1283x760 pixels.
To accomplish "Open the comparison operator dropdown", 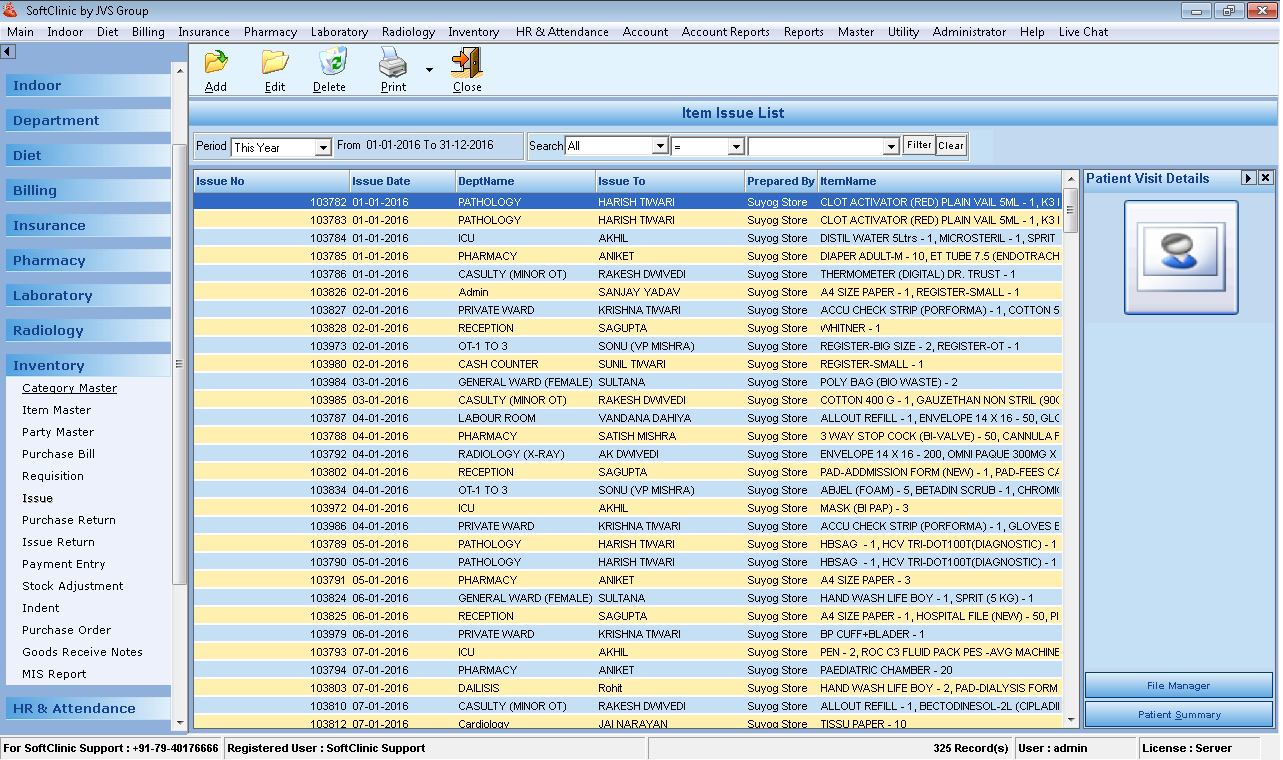I will coord(736,146).
